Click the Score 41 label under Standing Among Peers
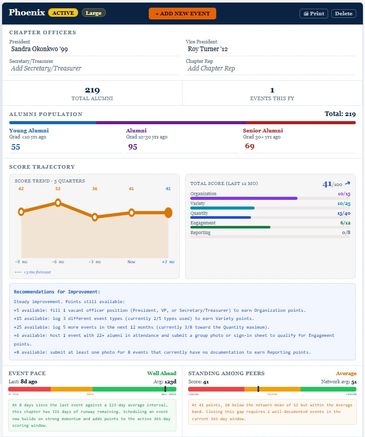 tap(198, 382)
